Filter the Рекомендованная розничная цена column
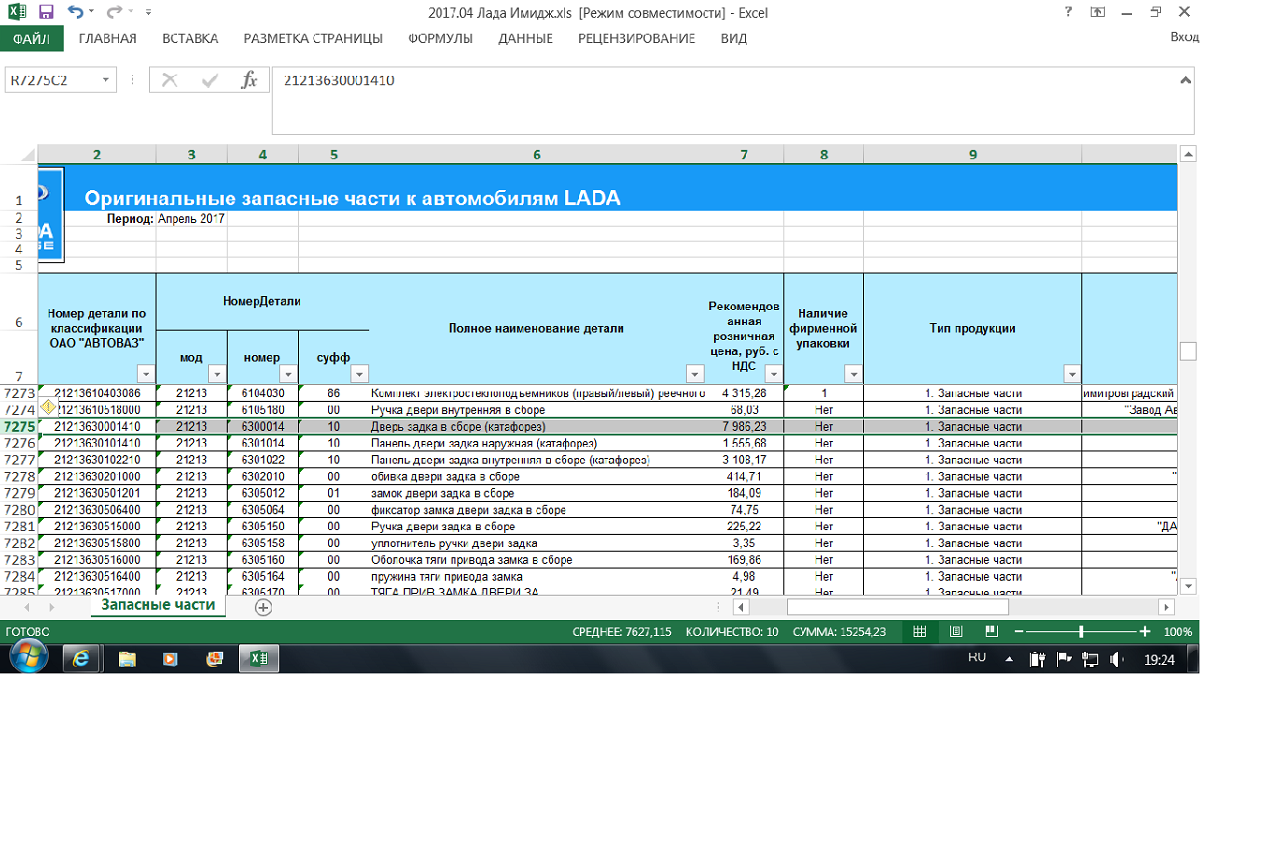1280x842 pixels. (x=774, y=374)
